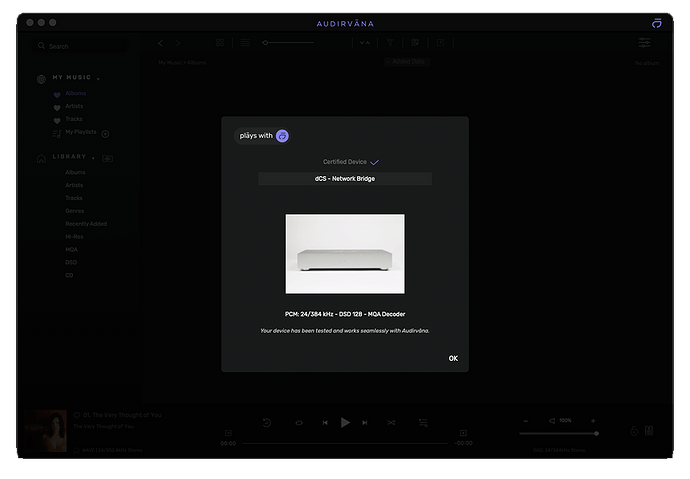The height and width of the screenshot is (479, 690).
Task: Collapse the LIBRARY section
Action: click(x=93, y=158)
